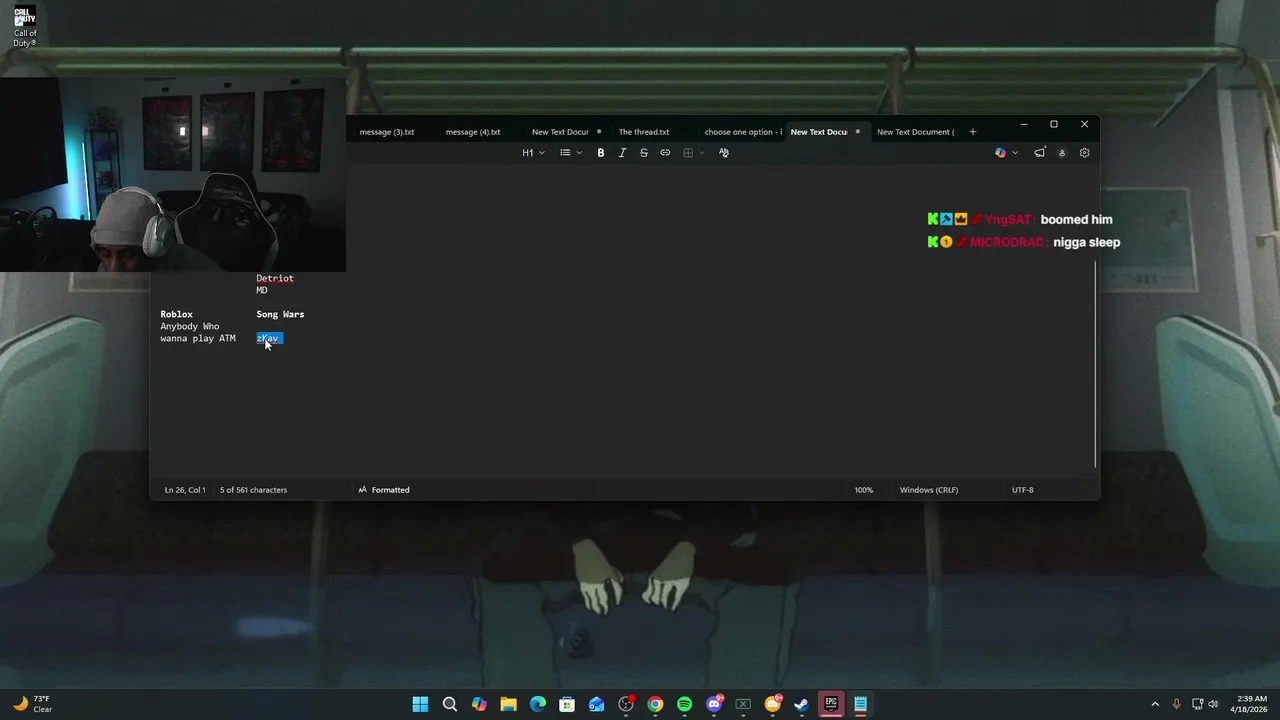Open weather widget showing 73°F Clear
This screenshot has height=720, width=1280.
tap(32, 704)
